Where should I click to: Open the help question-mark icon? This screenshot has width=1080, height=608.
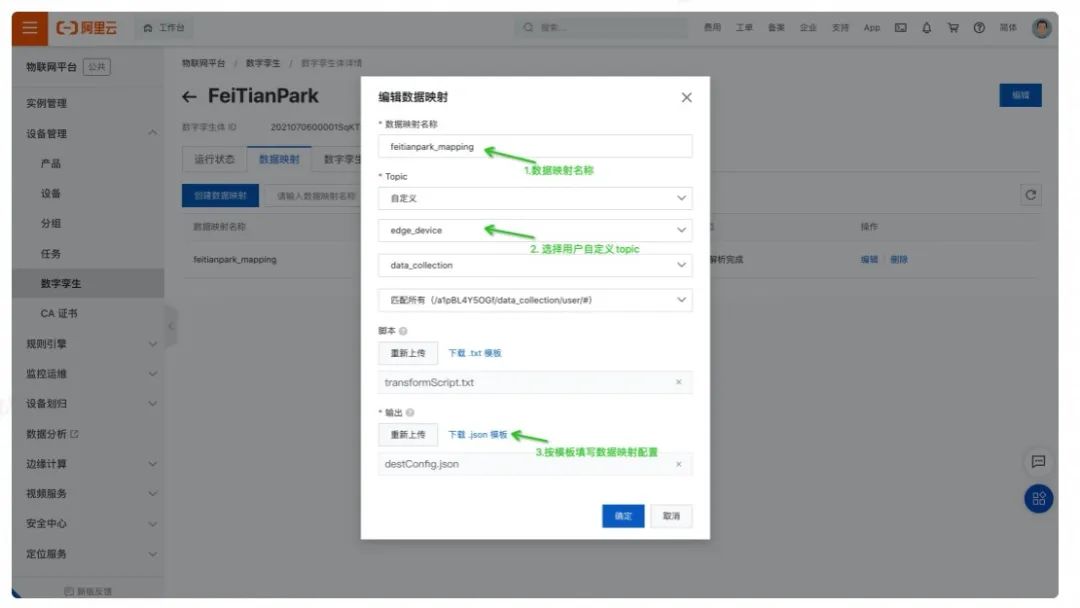979,28
